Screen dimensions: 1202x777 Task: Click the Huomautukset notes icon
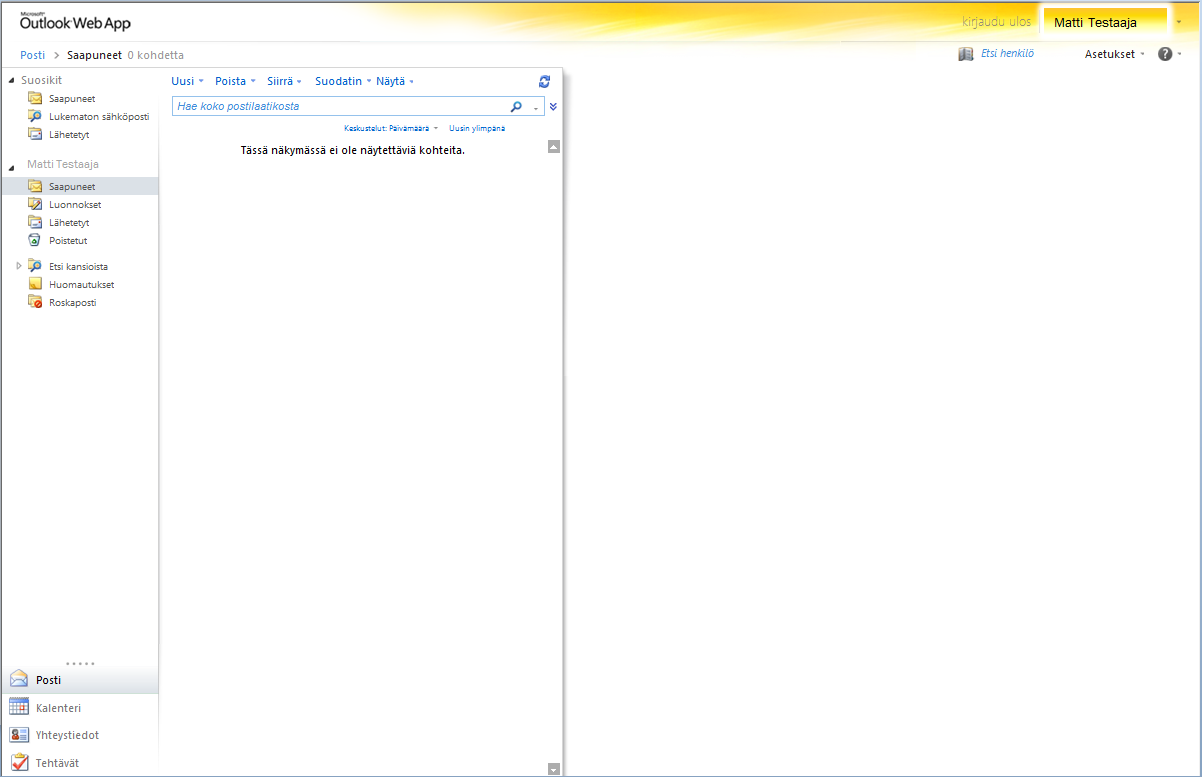(x=35, y=284)
